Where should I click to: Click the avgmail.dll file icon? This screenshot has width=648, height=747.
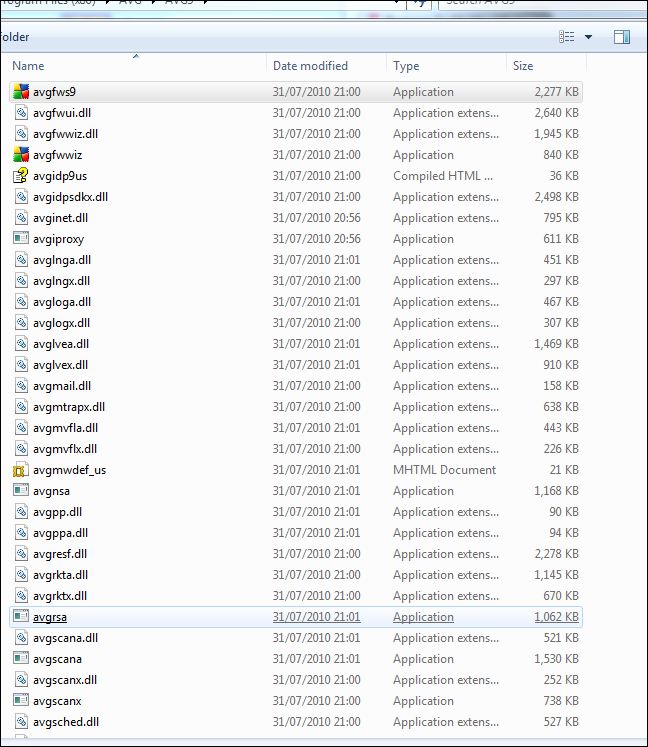click(x=21, y=385)
